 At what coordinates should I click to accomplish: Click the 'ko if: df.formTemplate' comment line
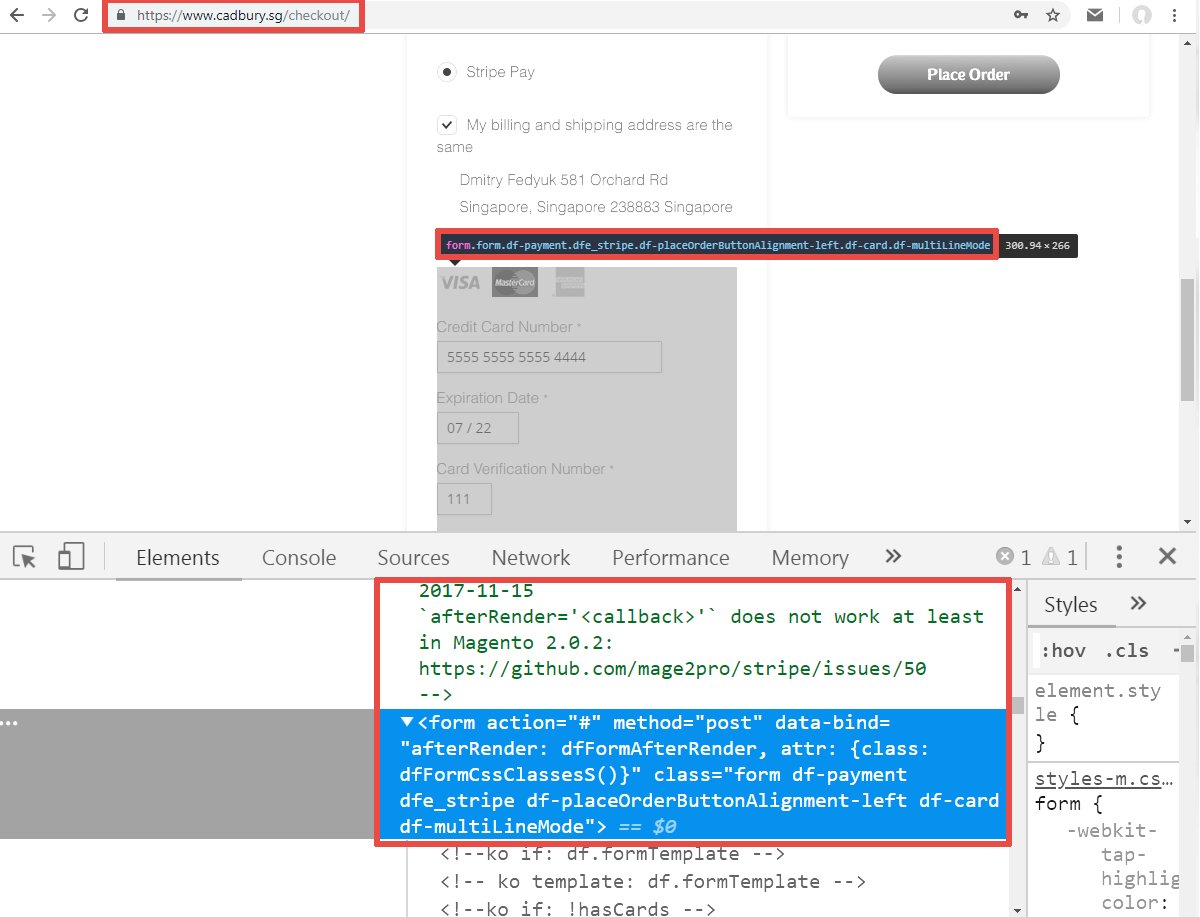[612, 854]
